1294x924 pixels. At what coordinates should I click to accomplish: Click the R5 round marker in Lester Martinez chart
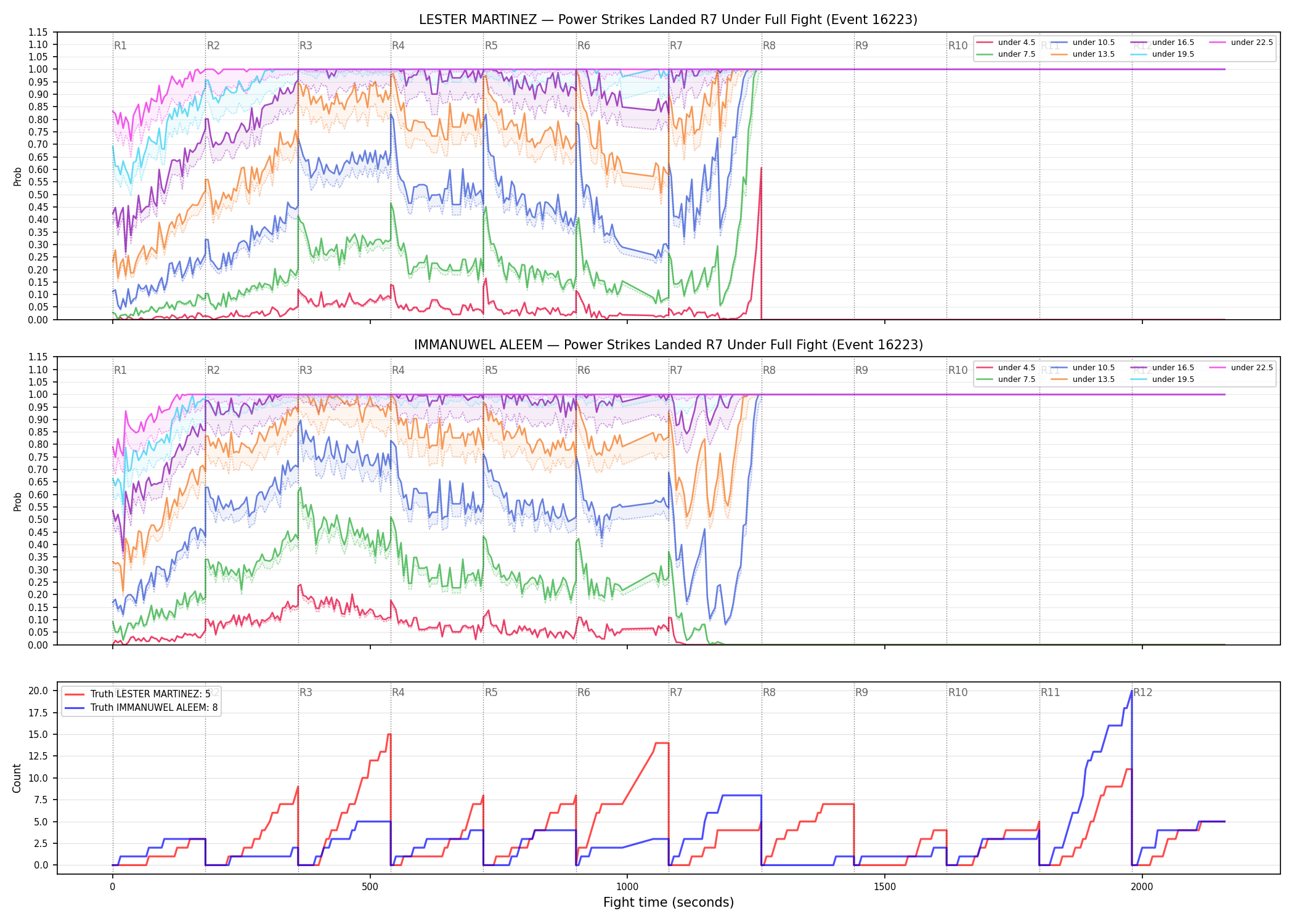pos(491,46)
